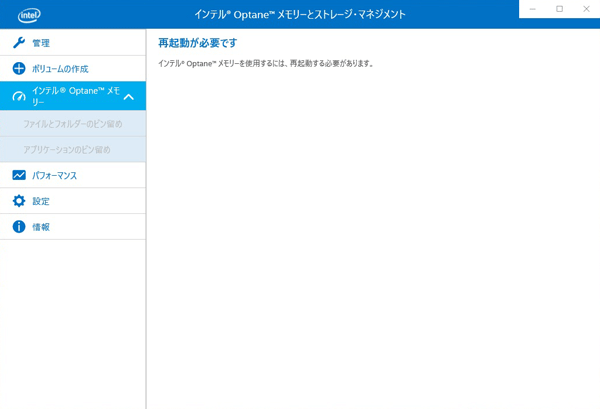Select ファイルとフォルダーのピン留め submenu item
This screenshot has height=409, width=600.
pos(73,124)
